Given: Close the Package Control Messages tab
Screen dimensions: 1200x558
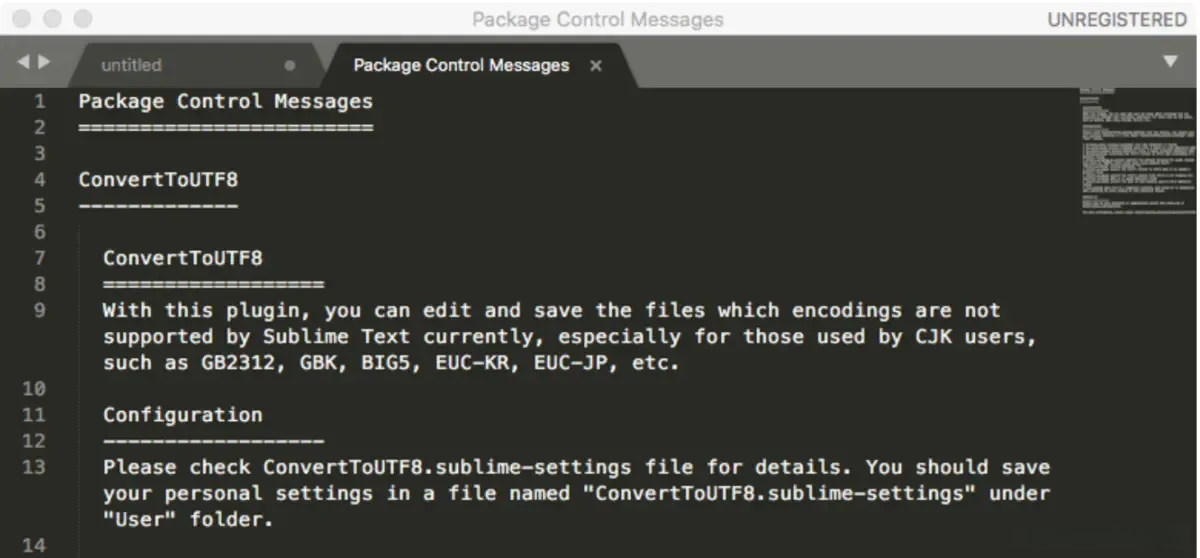Looking at the screenshot, I should 596,66.
